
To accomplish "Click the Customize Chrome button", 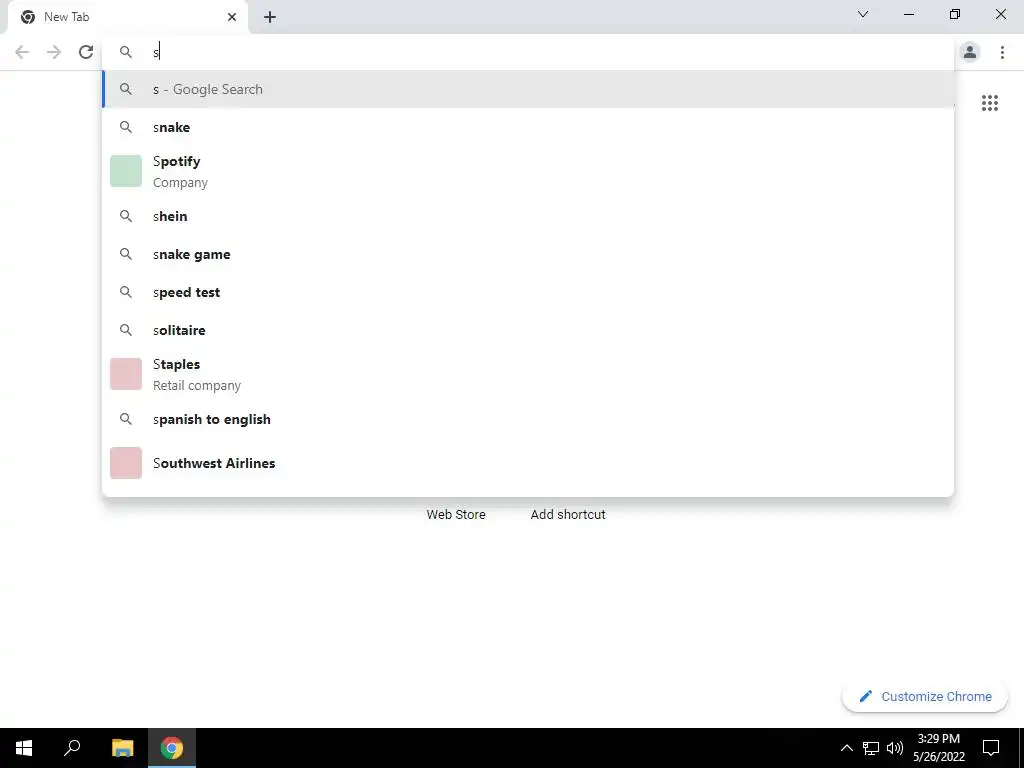I will coord(925,697).
